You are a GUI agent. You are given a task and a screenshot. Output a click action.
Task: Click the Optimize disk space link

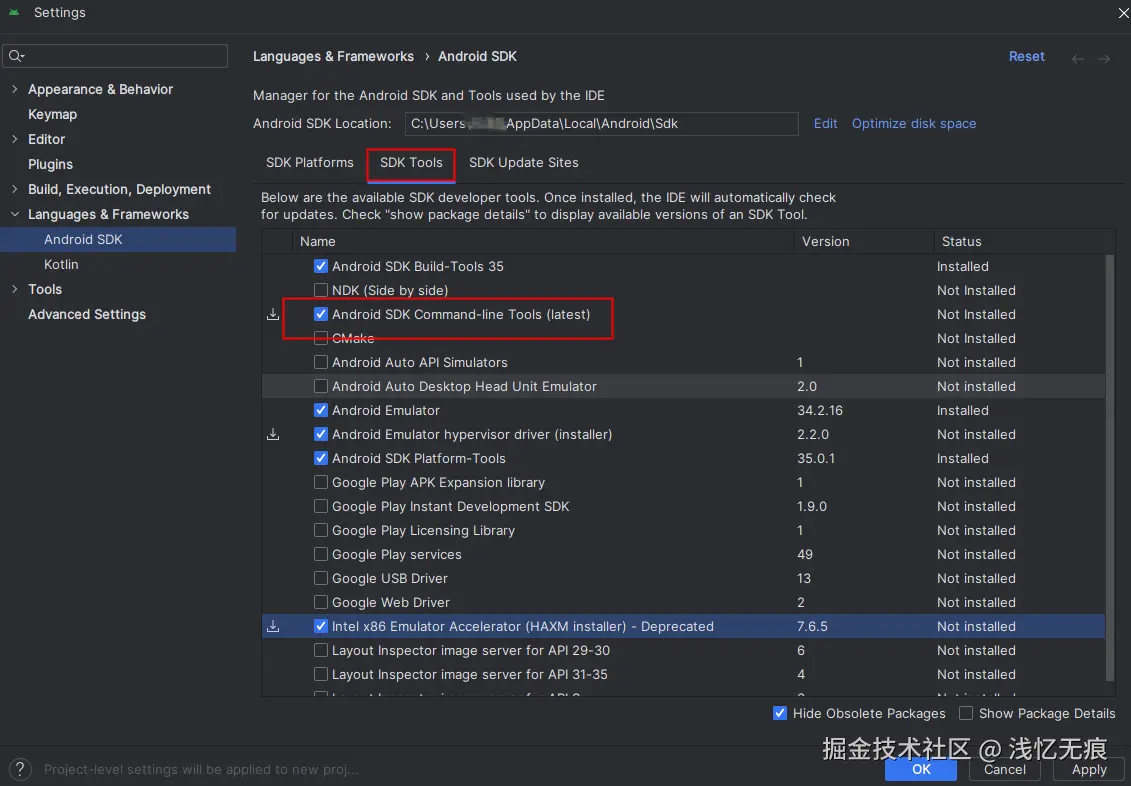coord(913,123)
